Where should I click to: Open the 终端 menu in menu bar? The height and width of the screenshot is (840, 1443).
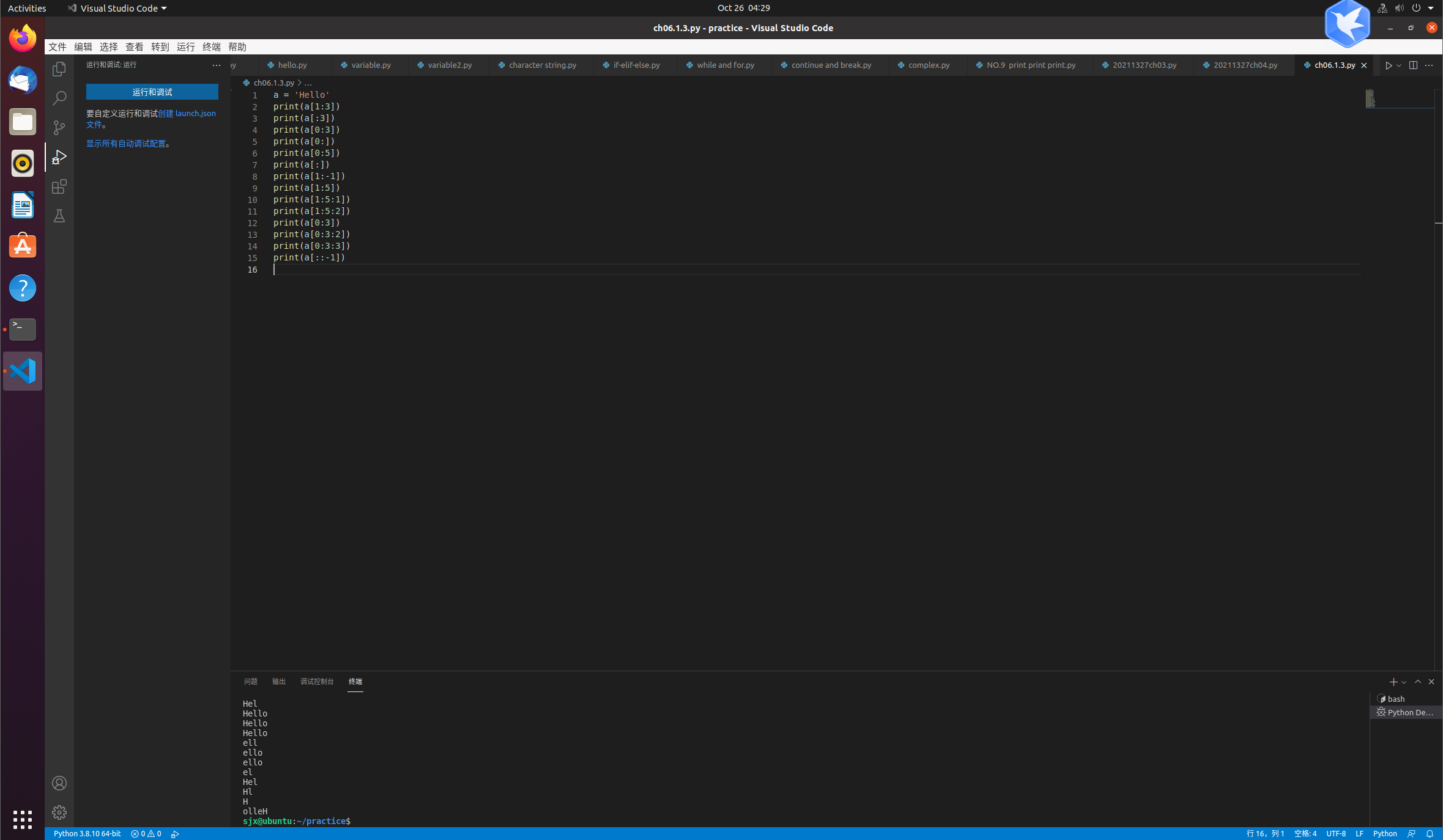[x=211, y=47]
